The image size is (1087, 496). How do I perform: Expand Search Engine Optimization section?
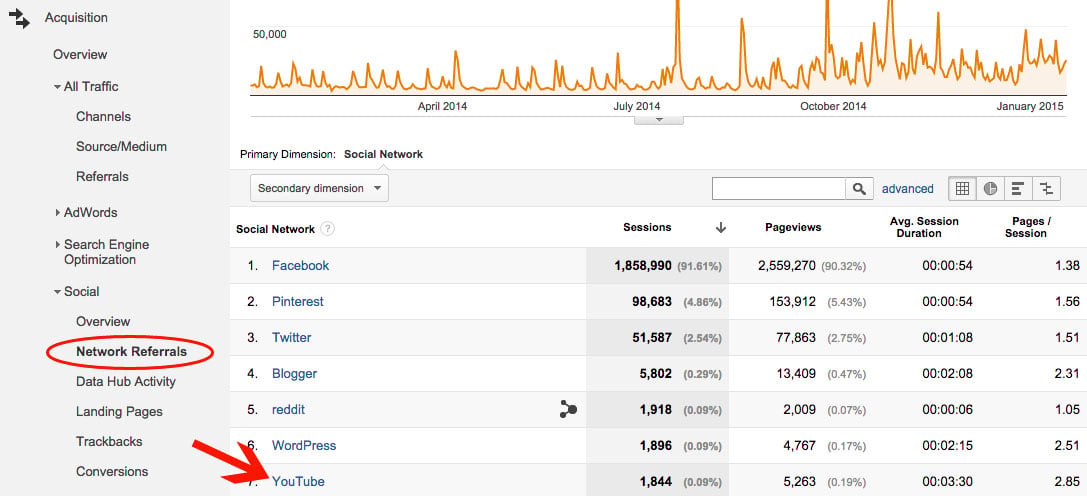coord(58,245)
